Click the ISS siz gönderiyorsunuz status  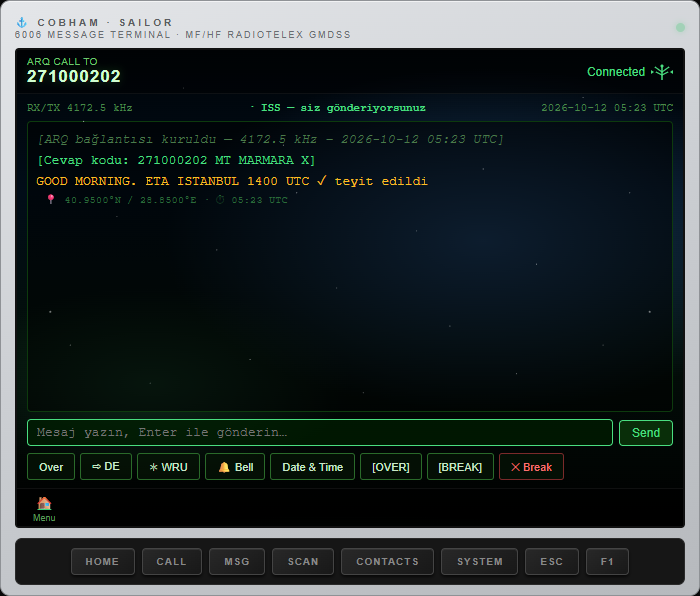[x=343, y=108]
